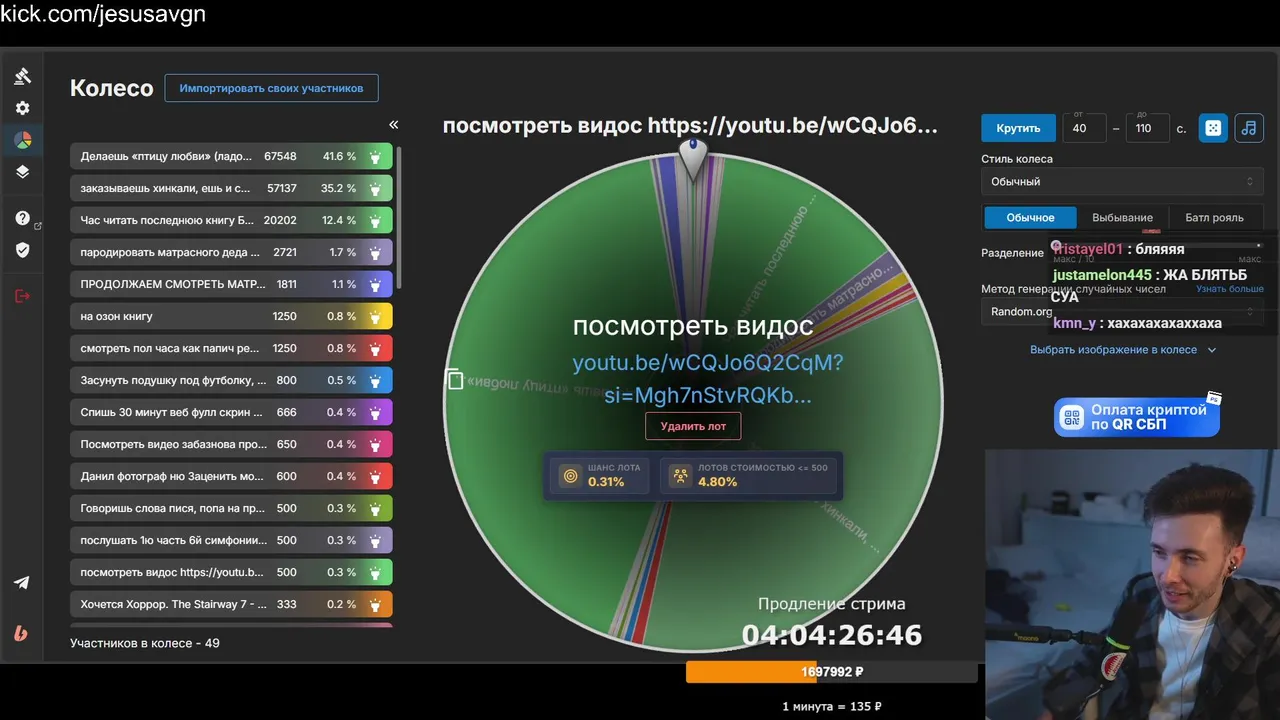
Task: Click the 'Колесо' page heading
Action: coord(111,88)
